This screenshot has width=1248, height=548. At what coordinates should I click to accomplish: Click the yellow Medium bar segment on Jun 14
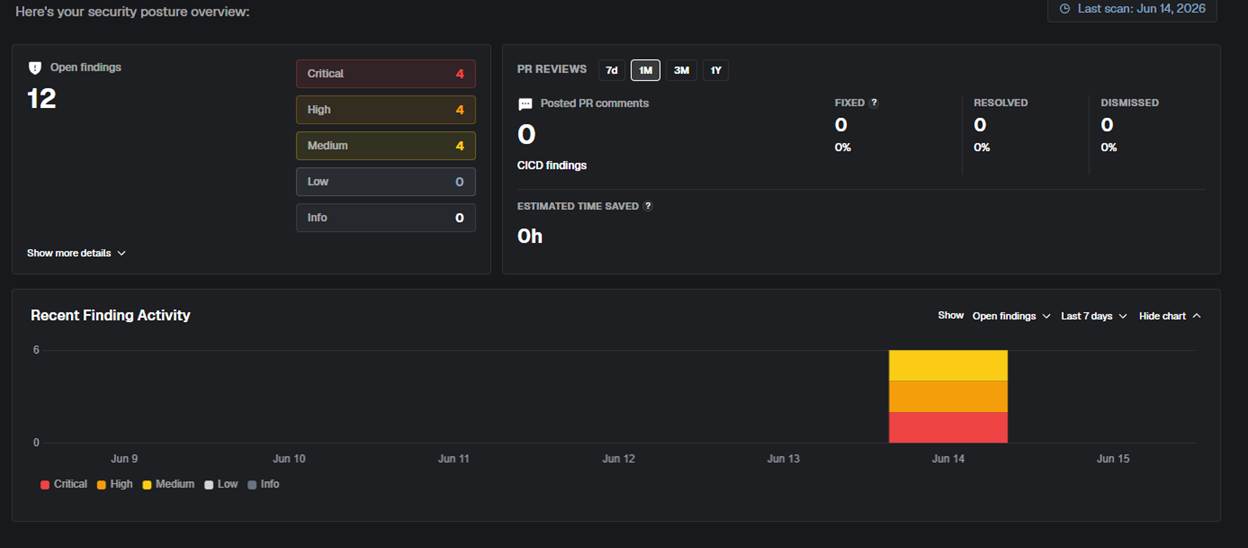(948, 365)
